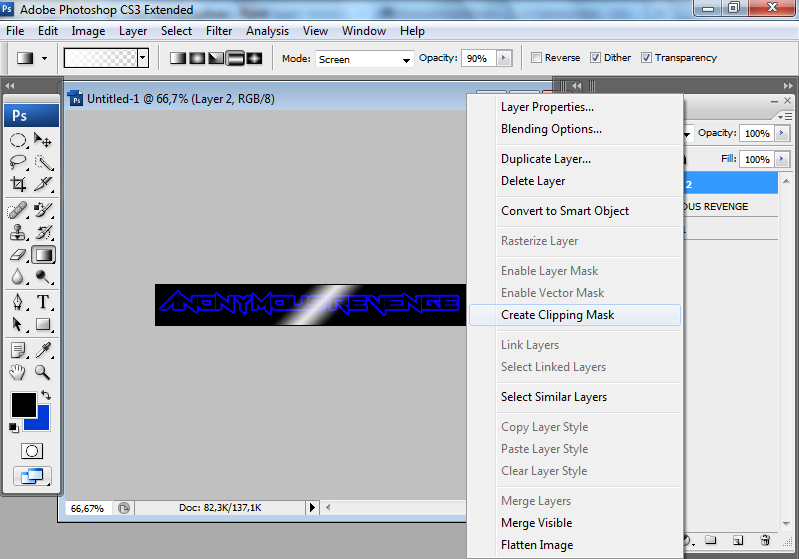This screenshot has height=559, width=799.
Task: Open the Layers panel options menu
Action: pyautogui.click(x=785, y=117)
